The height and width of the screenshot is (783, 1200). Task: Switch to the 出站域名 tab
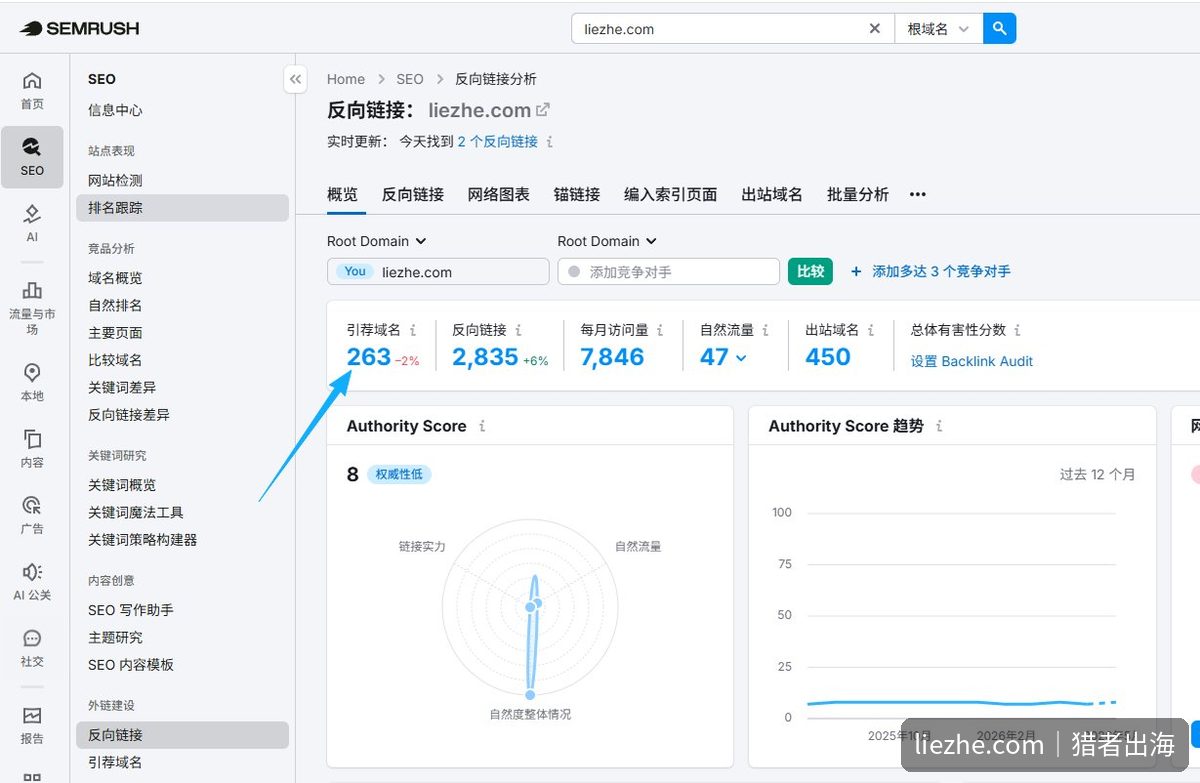tap(772, 195)
